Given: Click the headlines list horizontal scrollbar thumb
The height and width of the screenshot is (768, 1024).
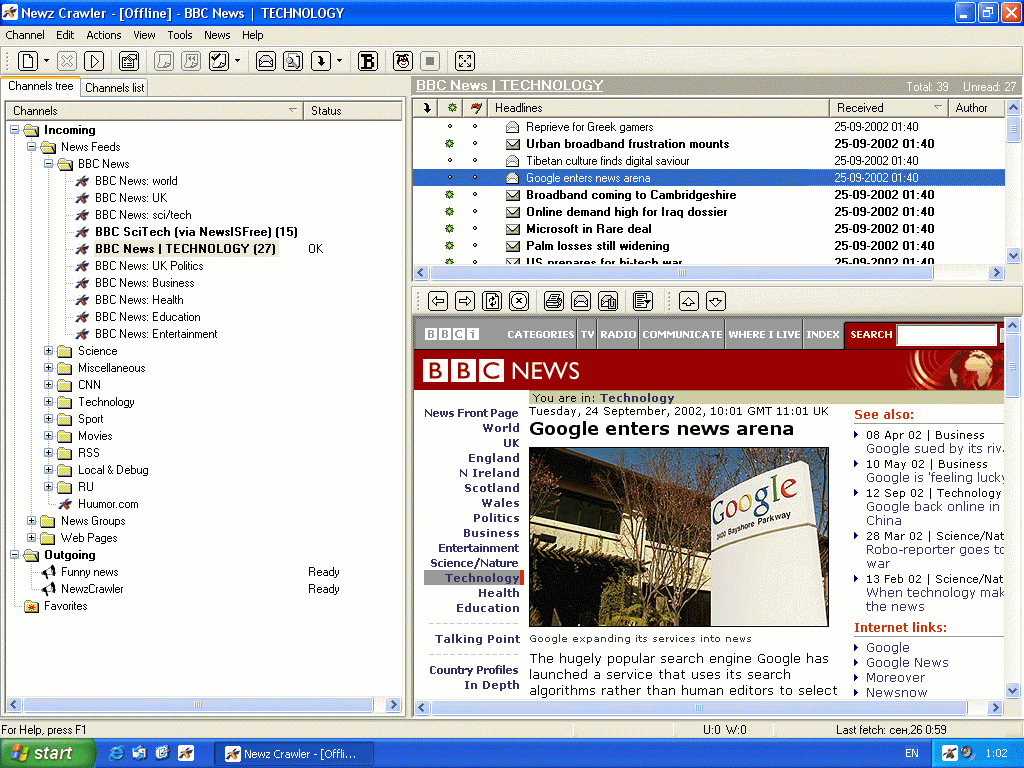Looking at the screenshot, I should pyautogui.click(x=682, y=272).
